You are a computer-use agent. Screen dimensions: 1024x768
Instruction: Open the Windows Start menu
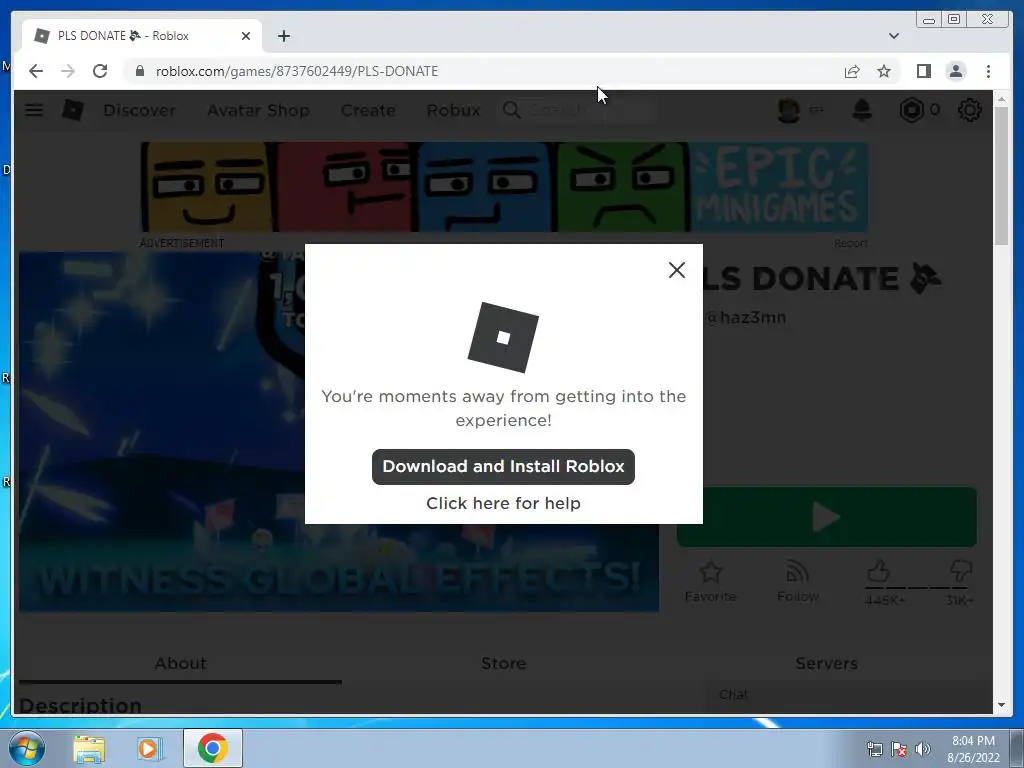[x=27, y=748]
